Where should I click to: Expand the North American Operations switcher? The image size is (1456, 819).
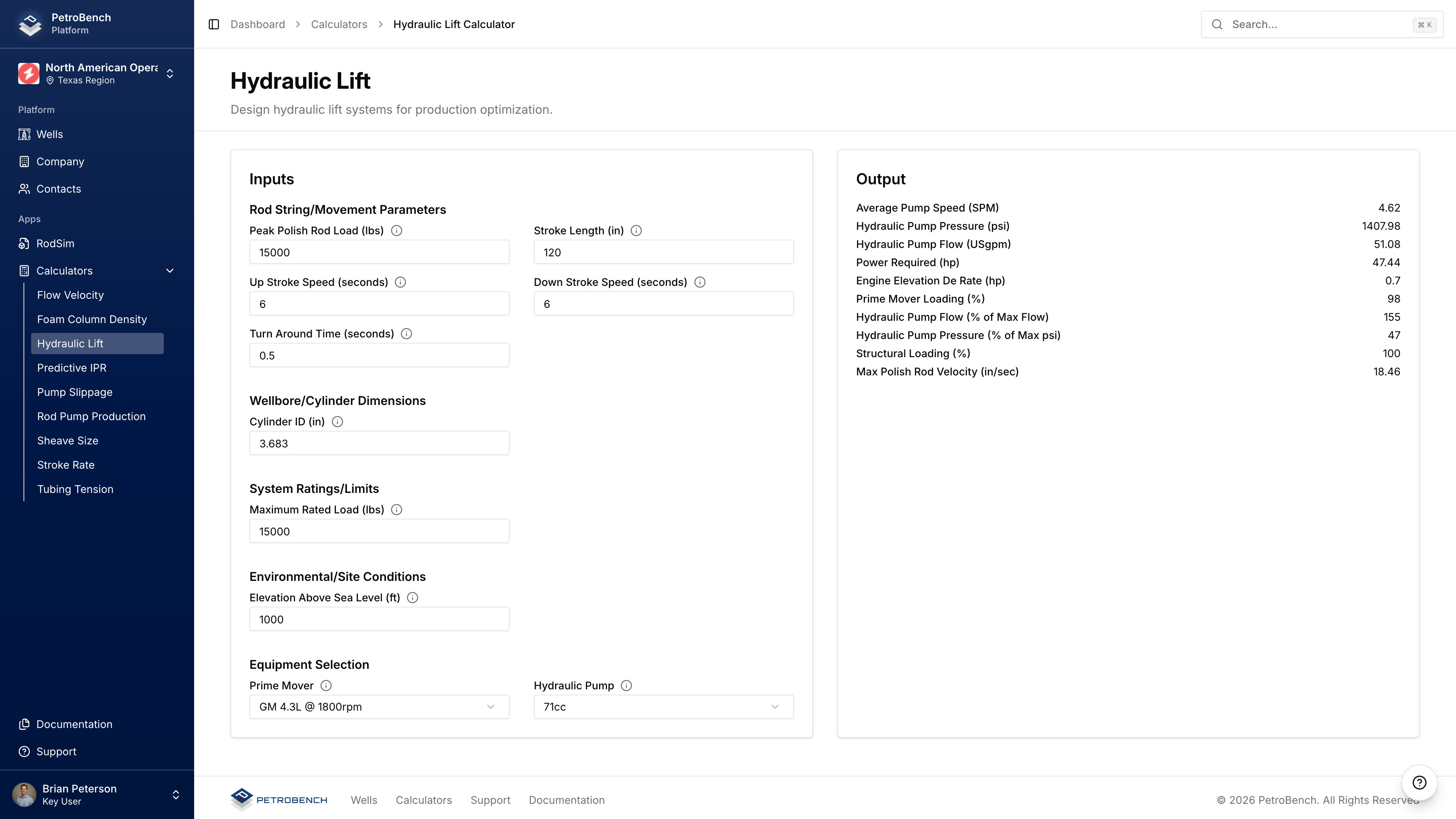click(169, 74)
